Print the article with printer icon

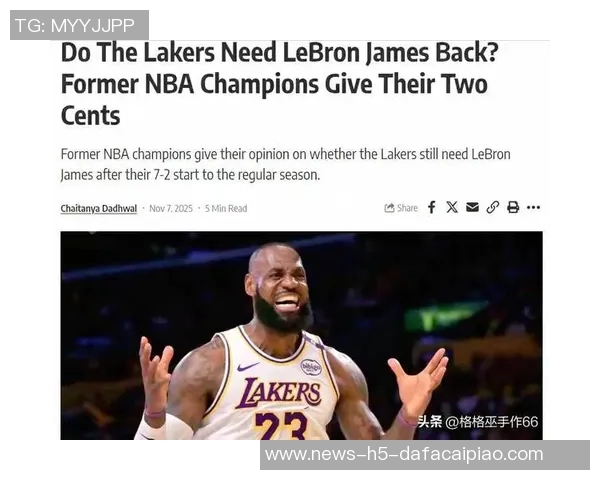513,207
